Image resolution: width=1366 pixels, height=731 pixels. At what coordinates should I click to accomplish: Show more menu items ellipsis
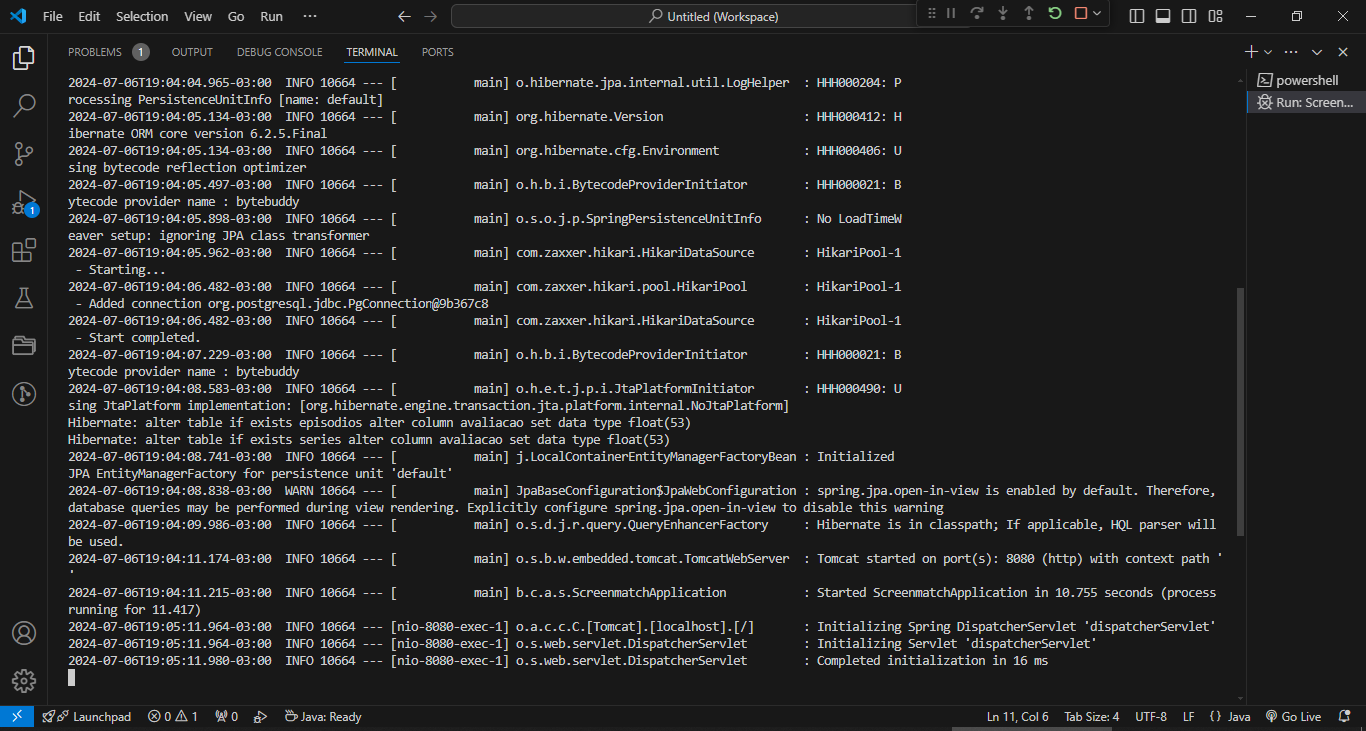click(310, 16)
